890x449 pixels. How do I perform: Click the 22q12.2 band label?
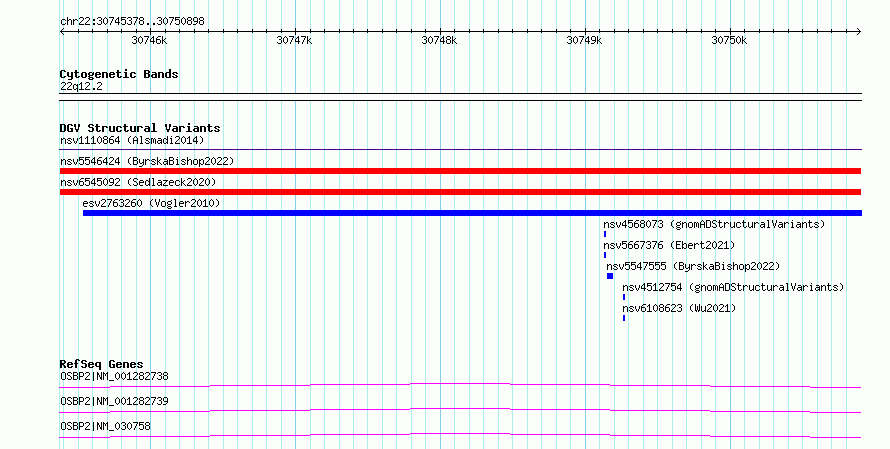pyautogui.click(x=81, y=86)
